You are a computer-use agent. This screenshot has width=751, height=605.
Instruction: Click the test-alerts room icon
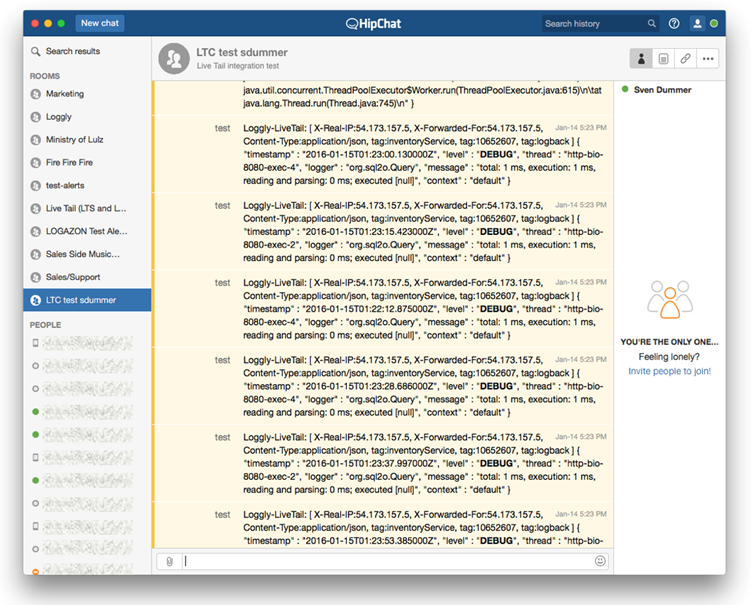35,185
